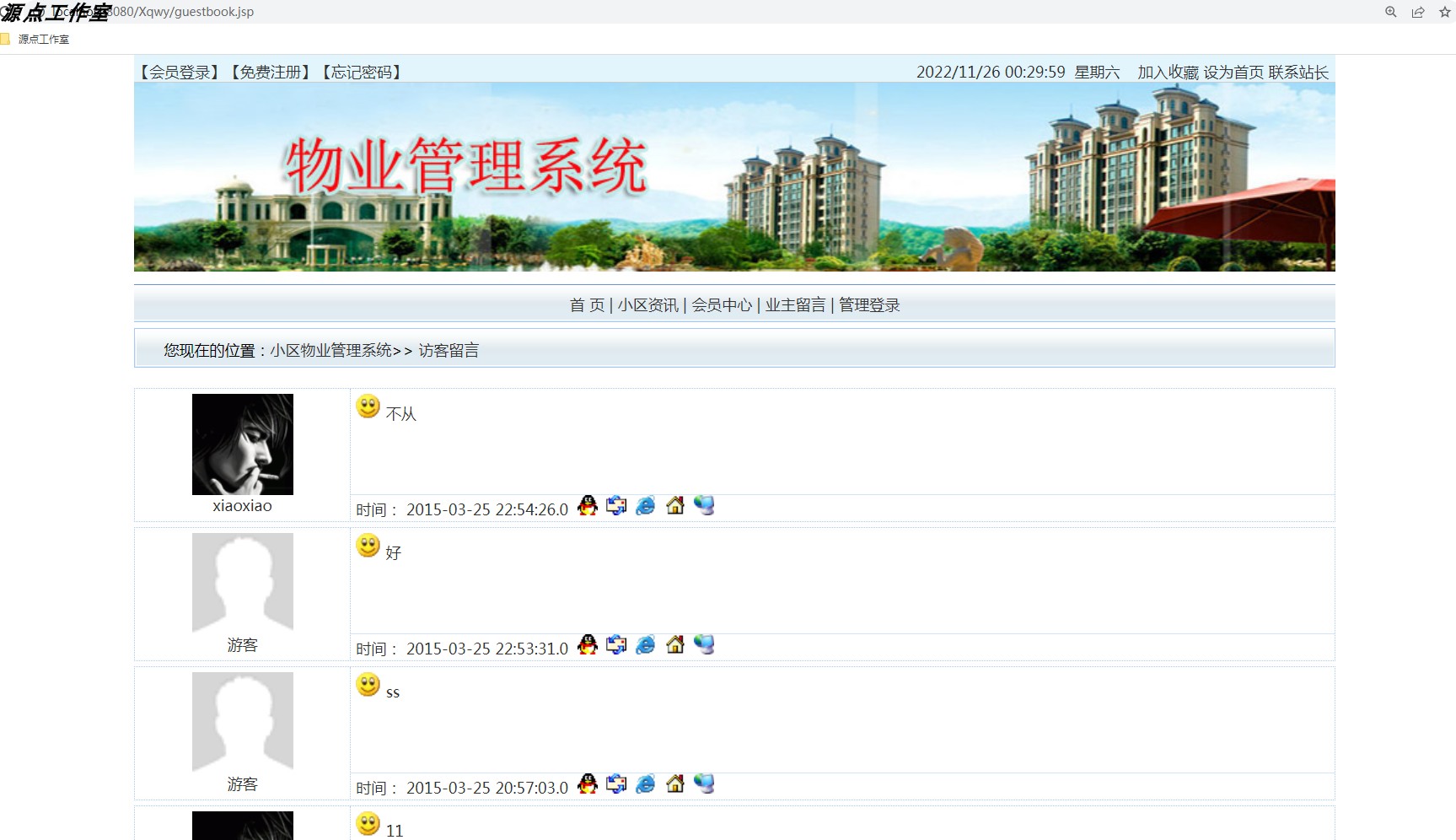Image resolution: width=1456 pixels, height=840 pixels.
Task: Open 业主留言 navigation item
Action: pos(795,305)
